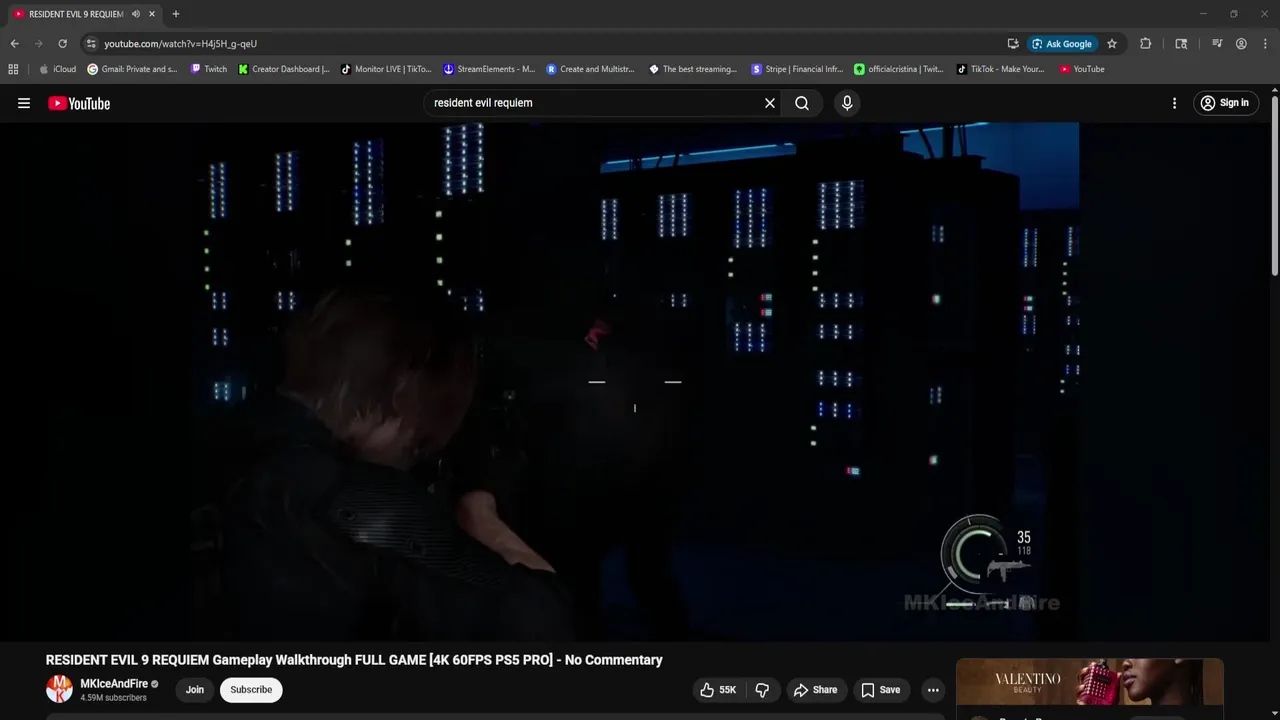Mute the tab via its speaker icon
1280x720 pixels.
point(135,14)
